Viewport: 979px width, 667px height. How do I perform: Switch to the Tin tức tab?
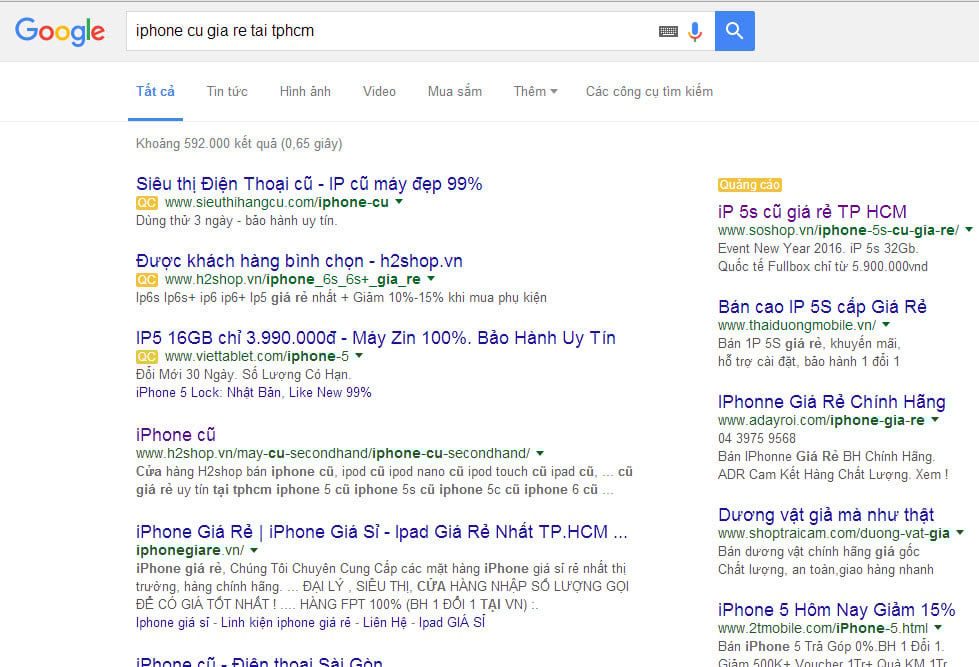227,91
